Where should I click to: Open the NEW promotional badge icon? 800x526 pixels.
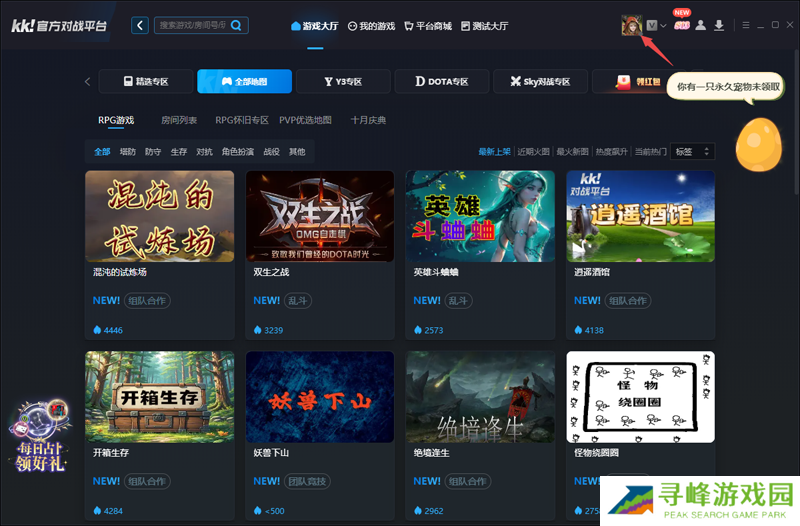682,20
